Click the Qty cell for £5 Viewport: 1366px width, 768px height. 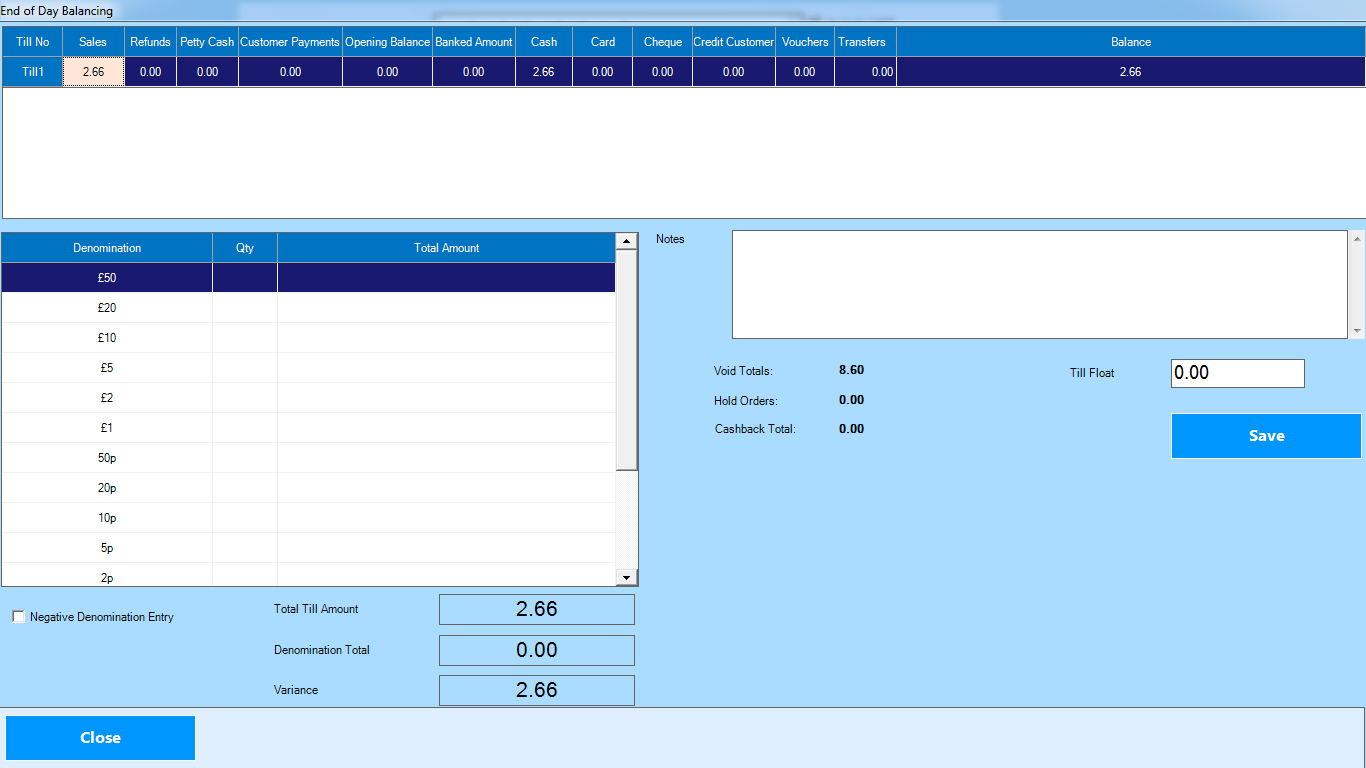tap(245, 368)
